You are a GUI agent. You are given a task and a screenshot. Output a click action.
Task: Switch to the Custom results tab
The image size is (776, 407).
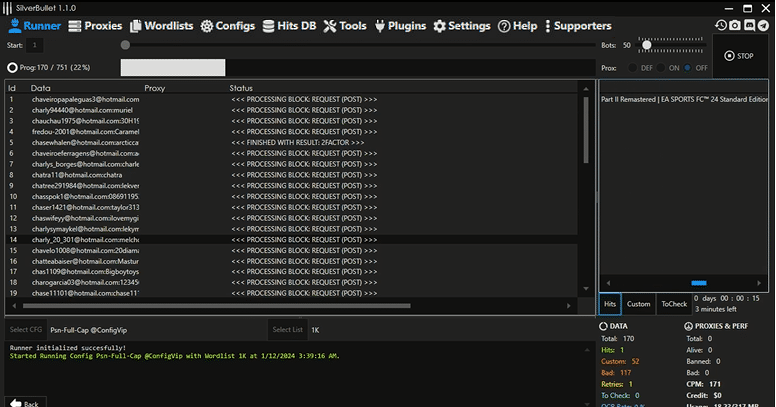click(x=638, y=304)
